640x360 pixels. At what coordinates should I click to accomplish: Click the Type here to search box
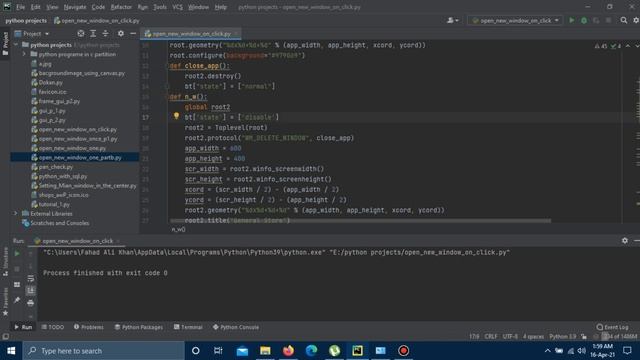(104, 351)
